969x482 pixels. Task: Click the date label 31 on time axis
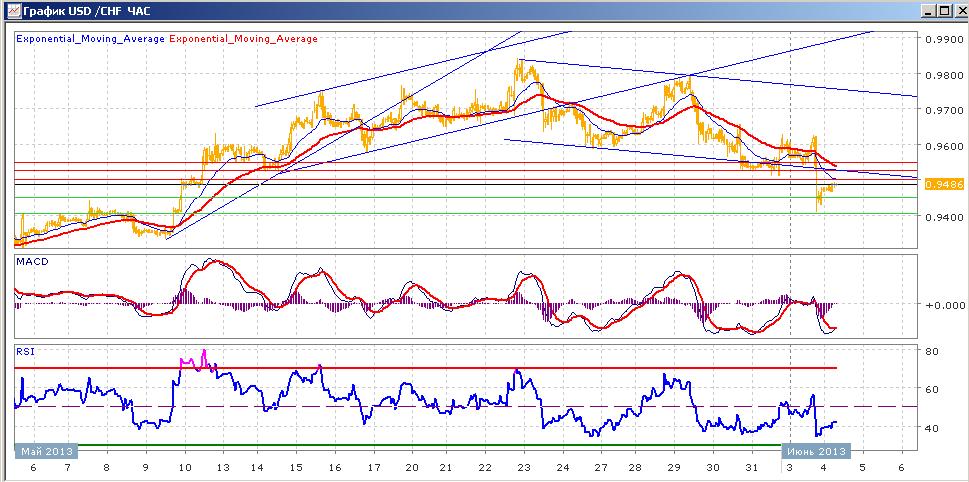click(x=751, y=468)
